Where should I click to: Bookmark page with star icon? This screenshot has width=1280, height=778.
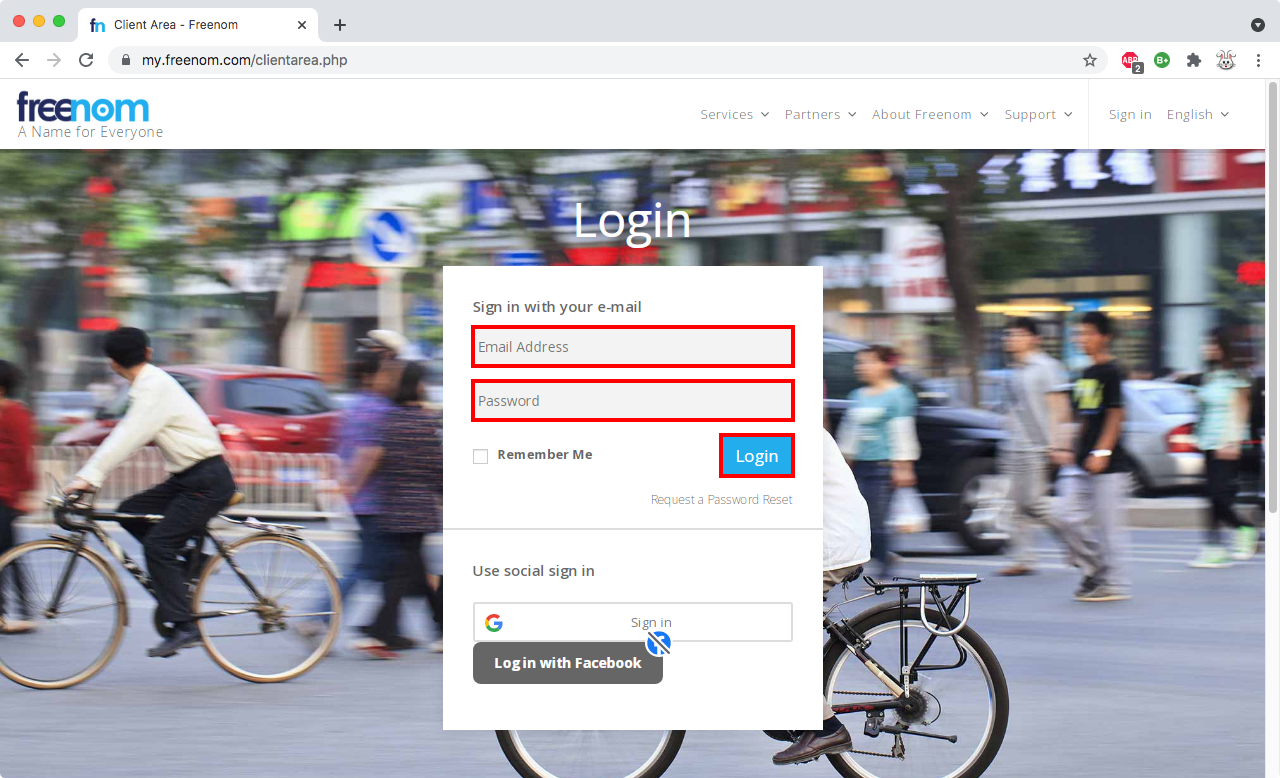click(1090, 60)
